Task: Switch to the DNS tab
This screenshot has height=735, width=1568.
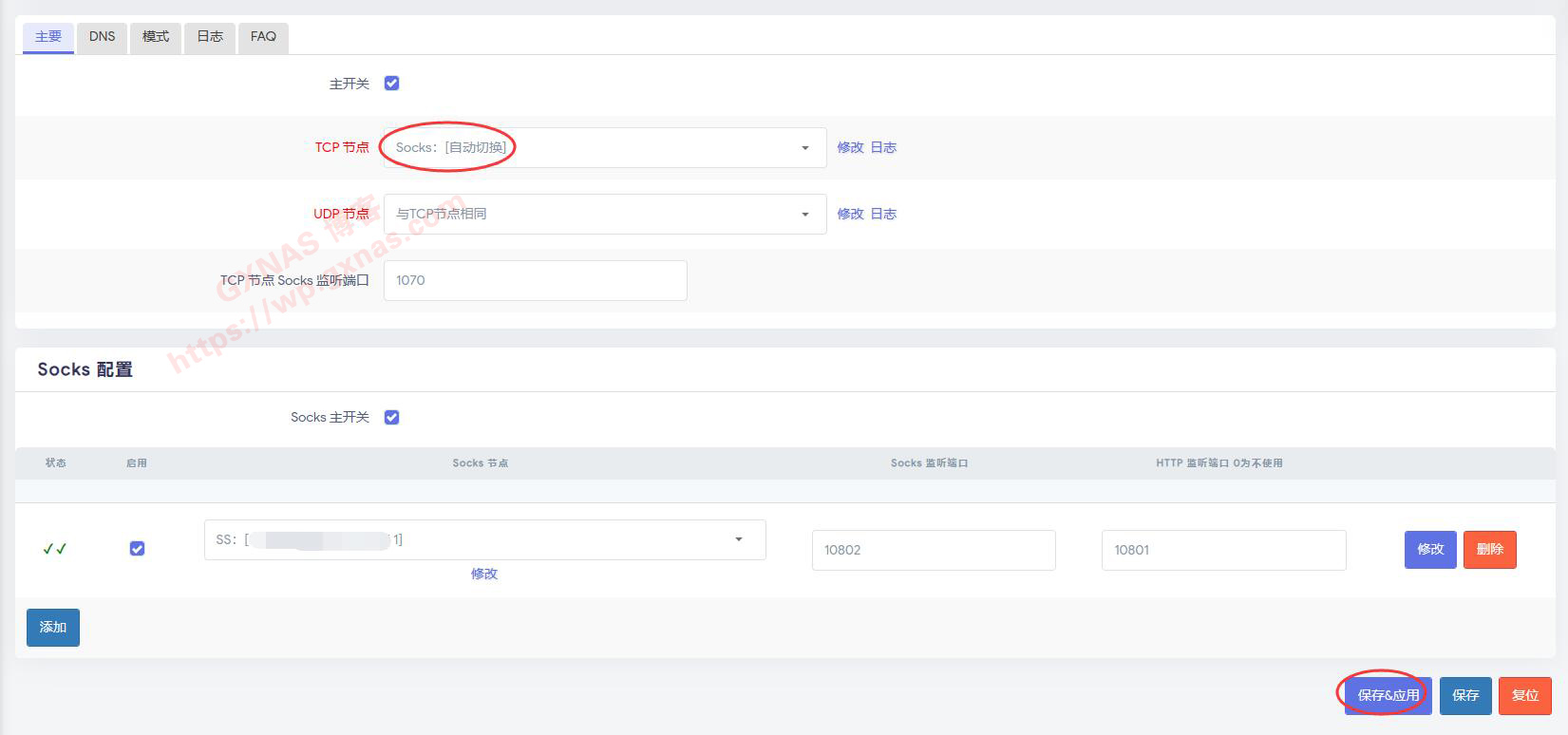Action: pos(102,37)
